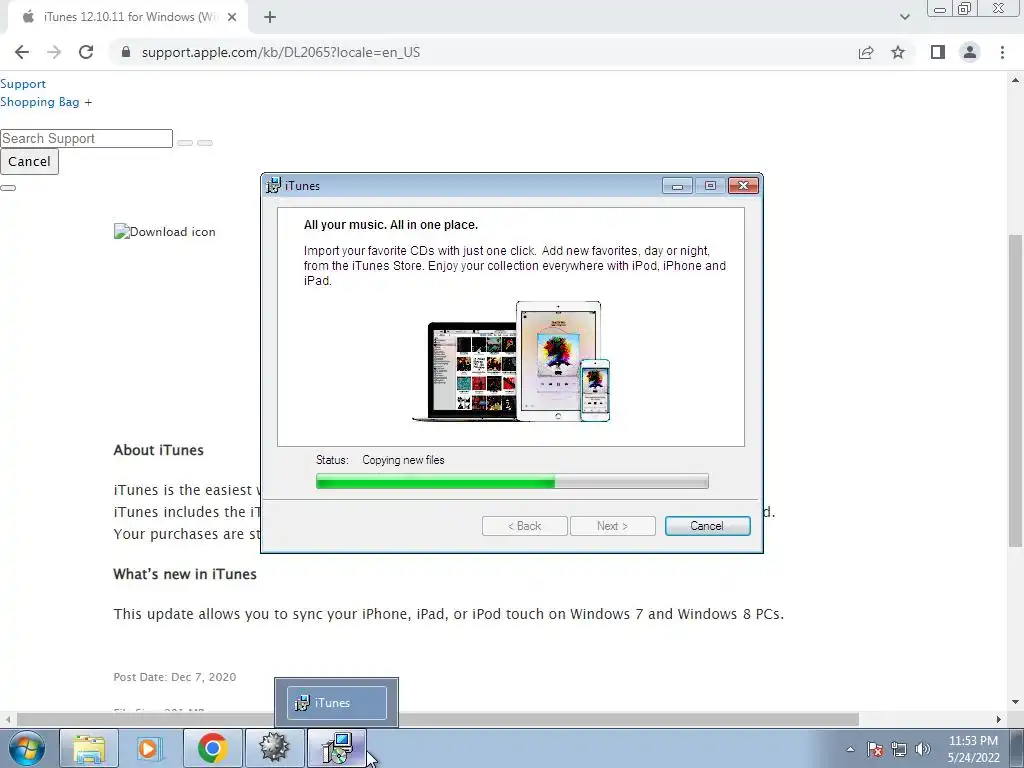The height and width of the screenshot is (768, 1024).
Task: Open the Shopping Bag link
Action: point(40,102)
